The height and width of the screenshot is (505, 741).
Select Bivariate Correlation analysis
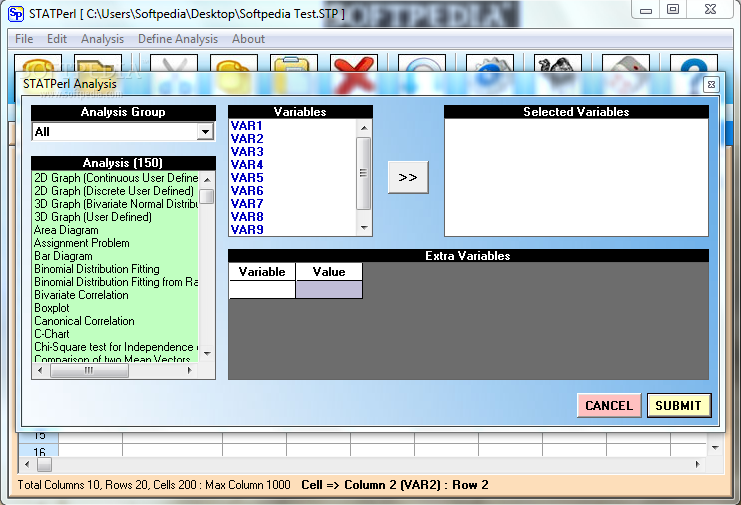(81, 295)
